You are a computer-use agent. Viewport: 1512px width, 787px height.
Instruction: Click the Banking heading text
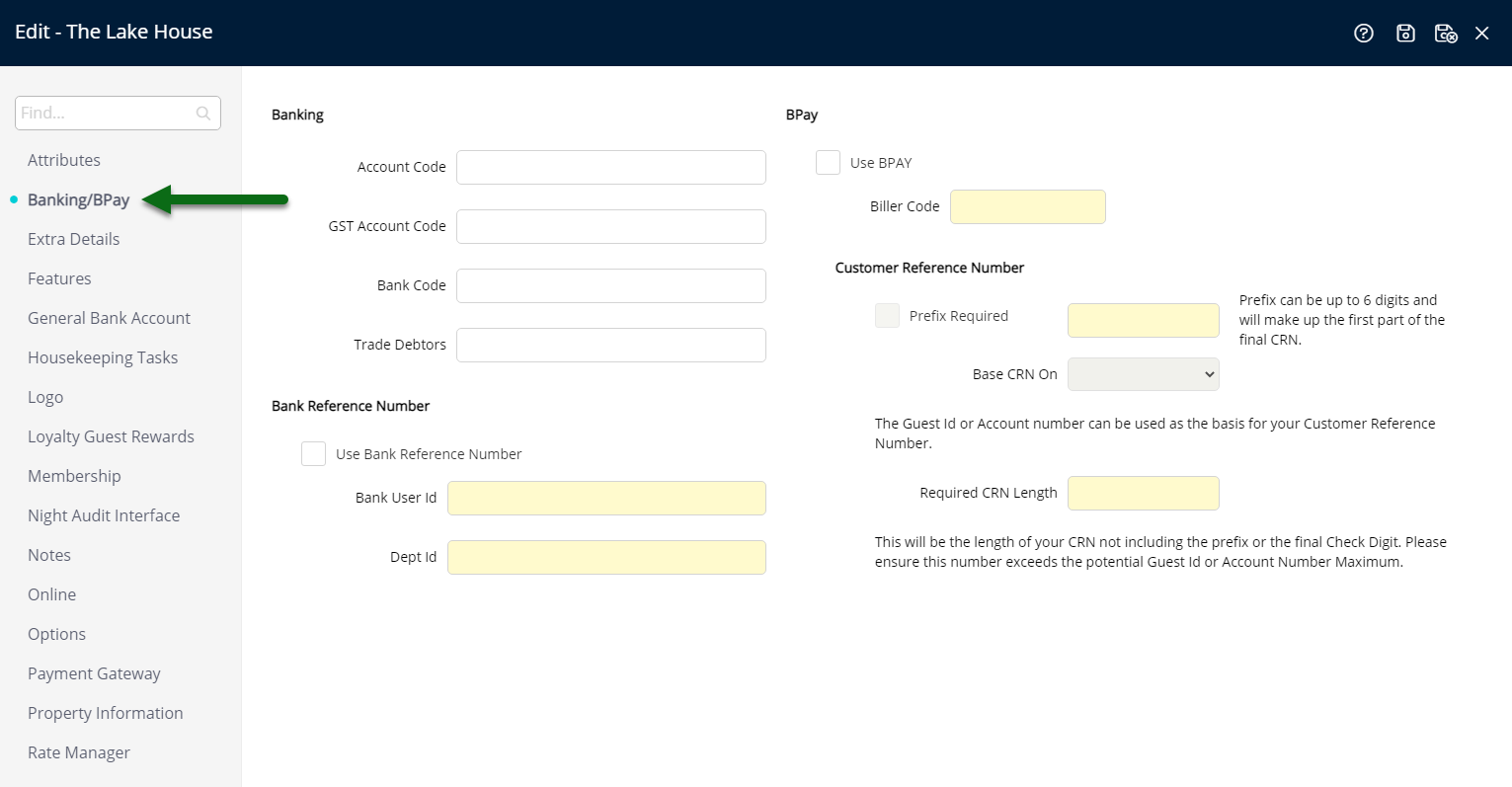(x=297, y=115)
